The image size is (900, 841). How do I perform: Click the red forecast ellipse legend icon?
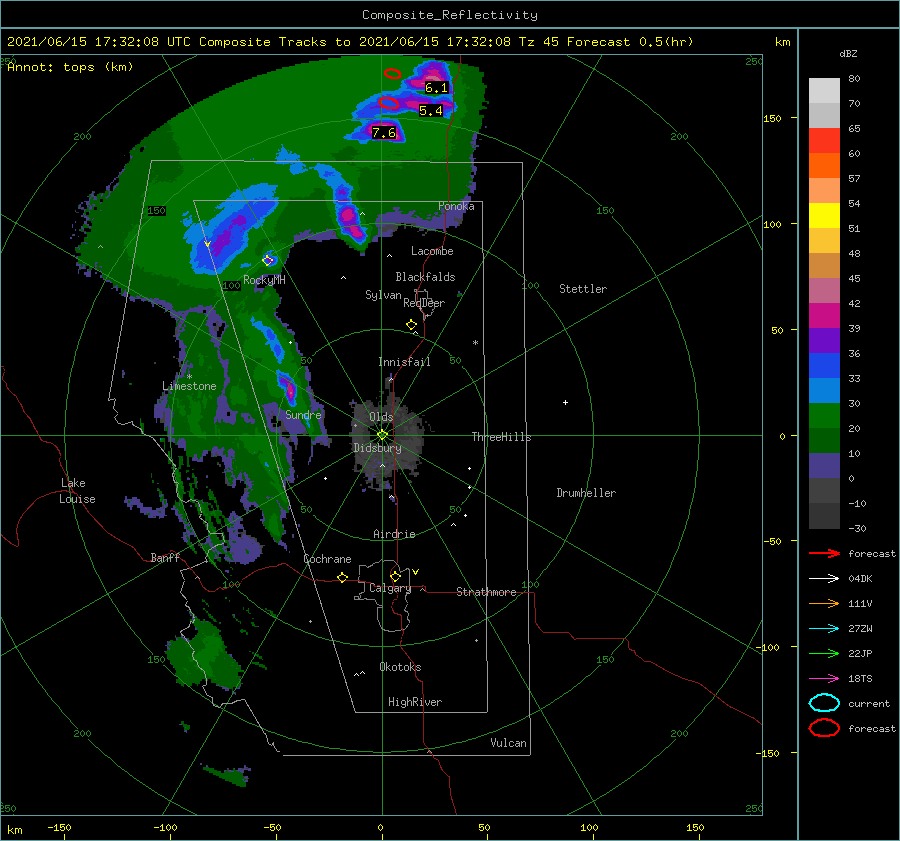824,728
